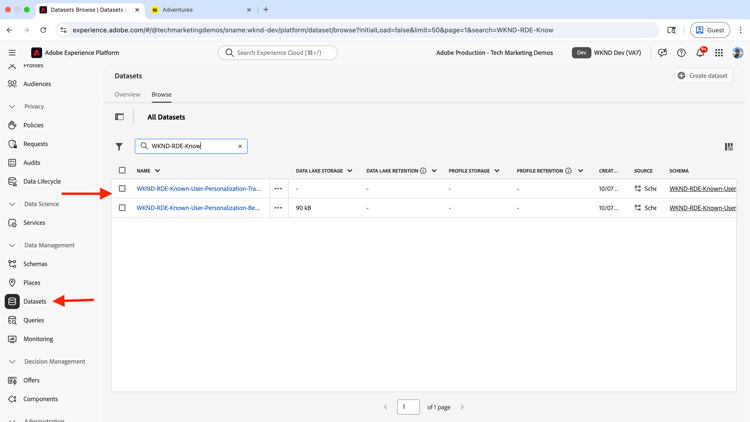Click Profile Retention info icon
This screenshot has height=422, width=750.
coord(568,171)
